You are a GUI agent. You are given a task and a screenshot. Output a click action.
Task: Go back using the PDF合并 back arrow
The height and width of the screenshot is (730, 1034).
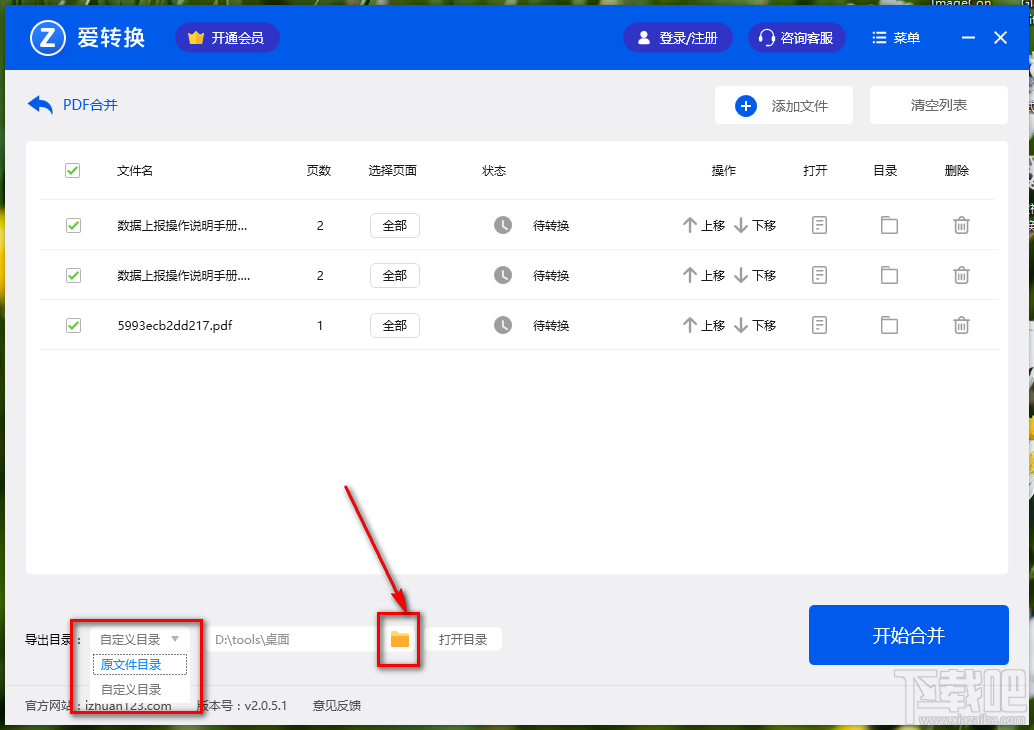tap(39, 103)
